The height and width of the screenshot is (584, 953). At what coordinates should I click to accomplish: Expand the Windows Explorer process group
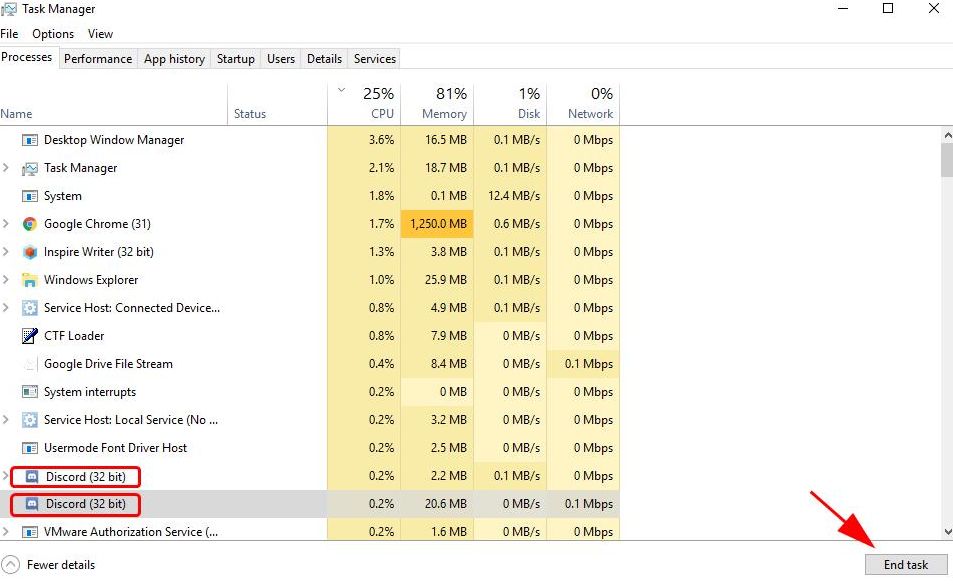(x=7, y=280)
